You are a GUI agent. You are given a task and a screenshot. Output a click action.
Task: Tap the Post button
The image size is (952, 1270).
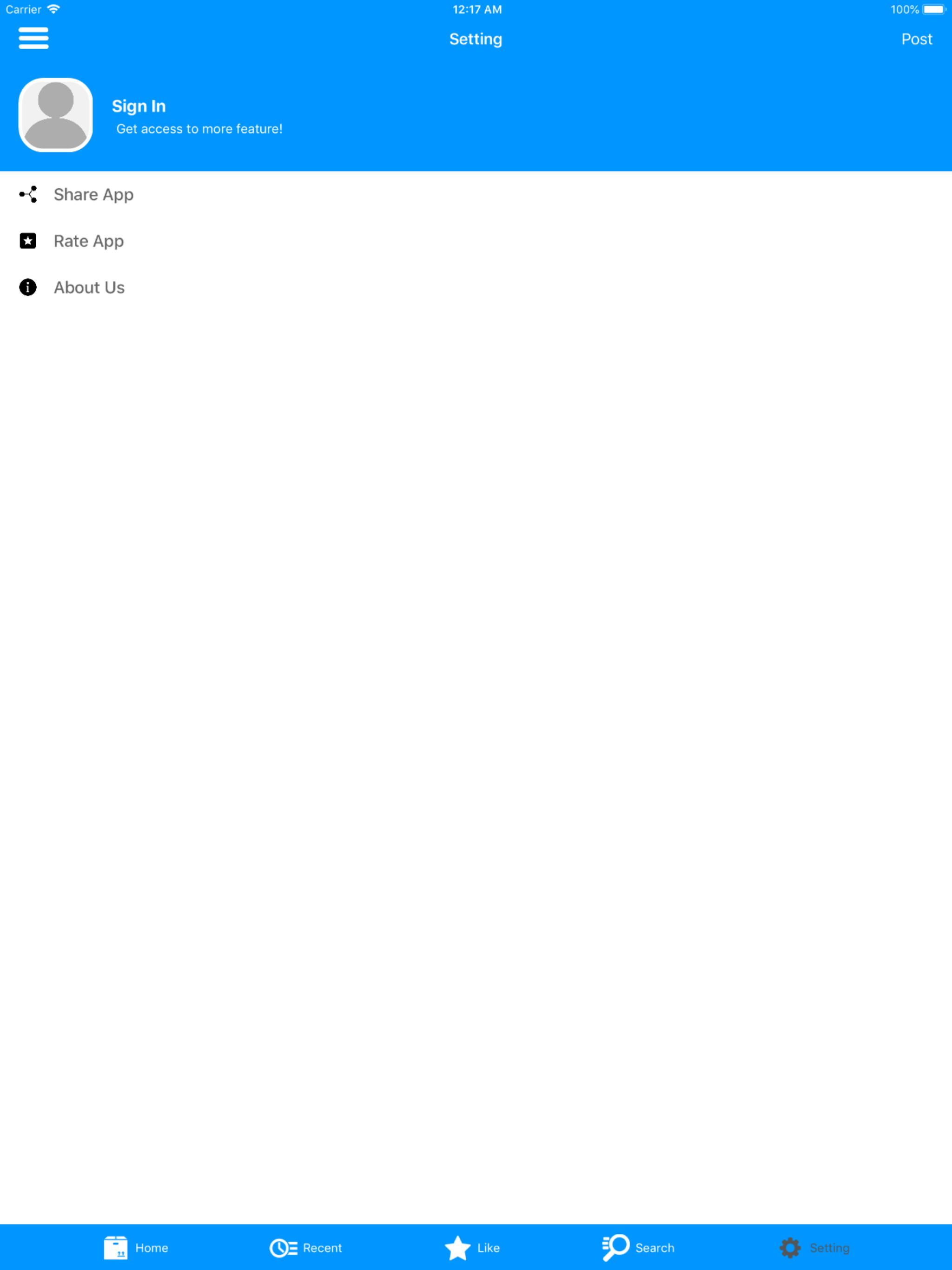pyautogui.click(x=916, y=39)
